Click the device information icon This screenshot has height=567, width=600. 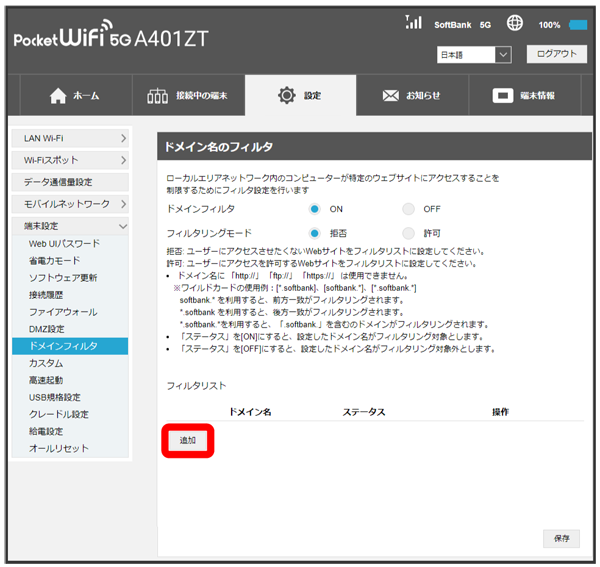point(503,96)
